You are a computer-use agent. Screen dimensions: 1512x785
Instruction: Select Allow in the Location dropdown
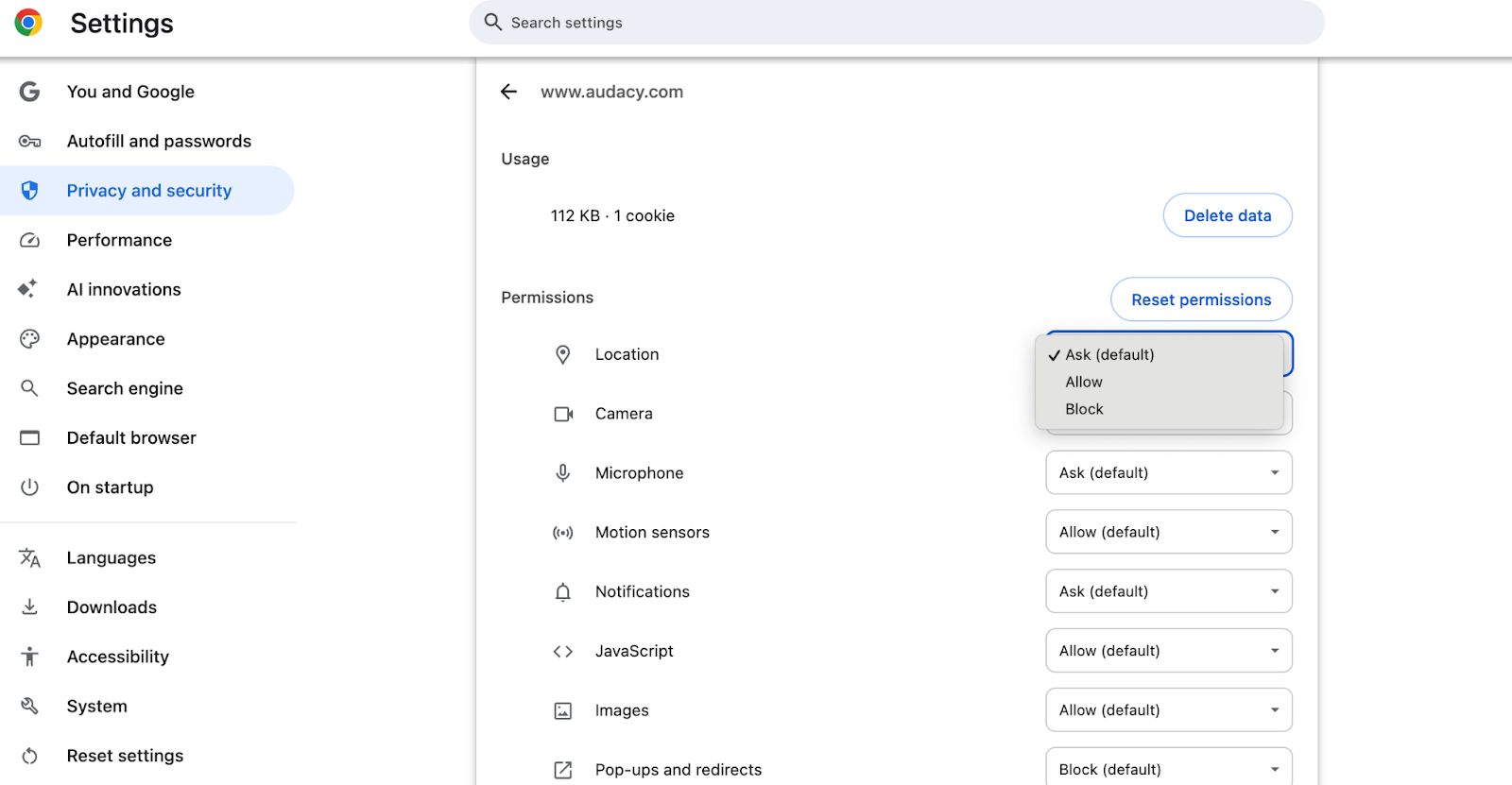point(1084,382)
